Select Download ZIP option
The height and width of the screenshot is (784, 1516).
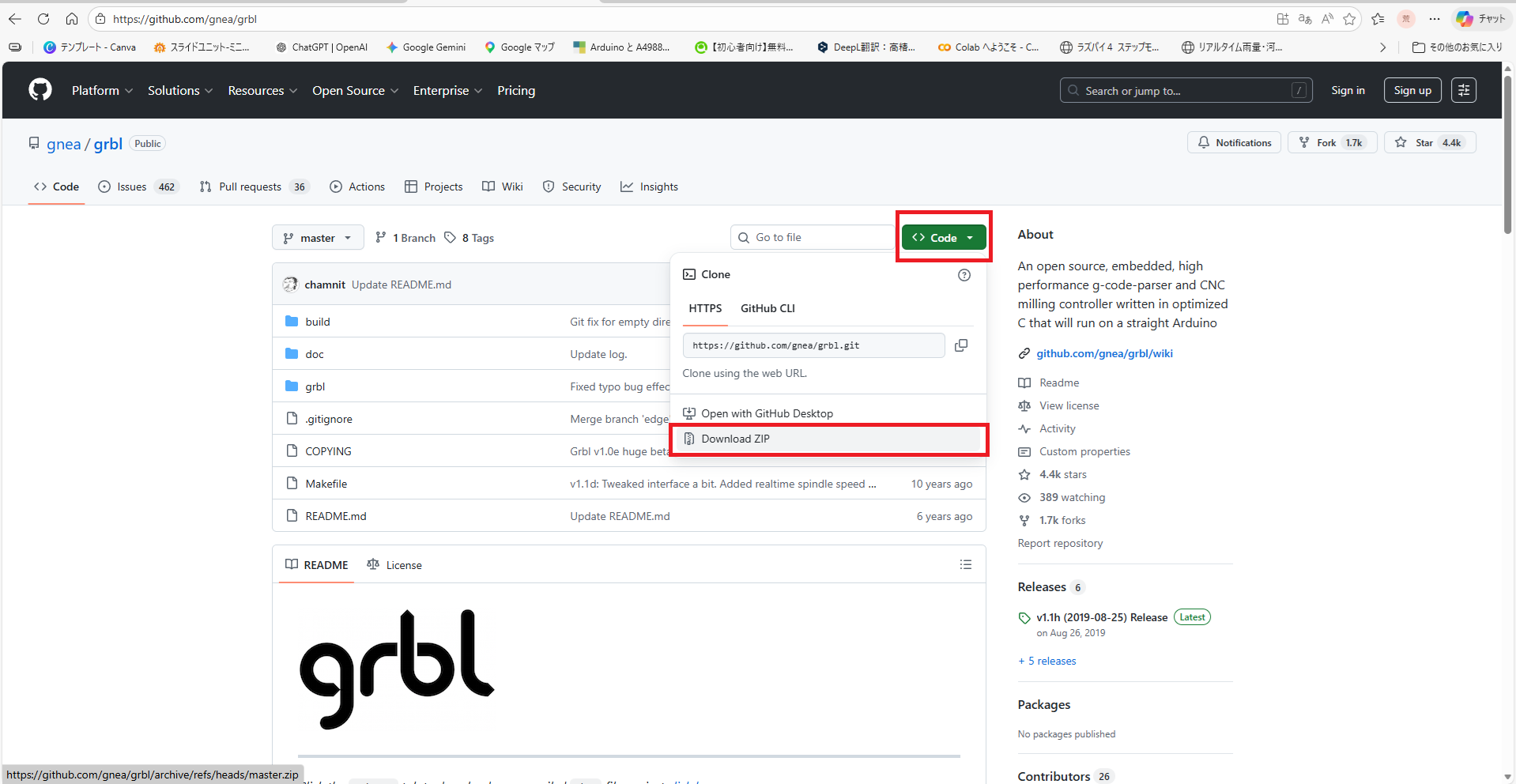click(735, 439)
